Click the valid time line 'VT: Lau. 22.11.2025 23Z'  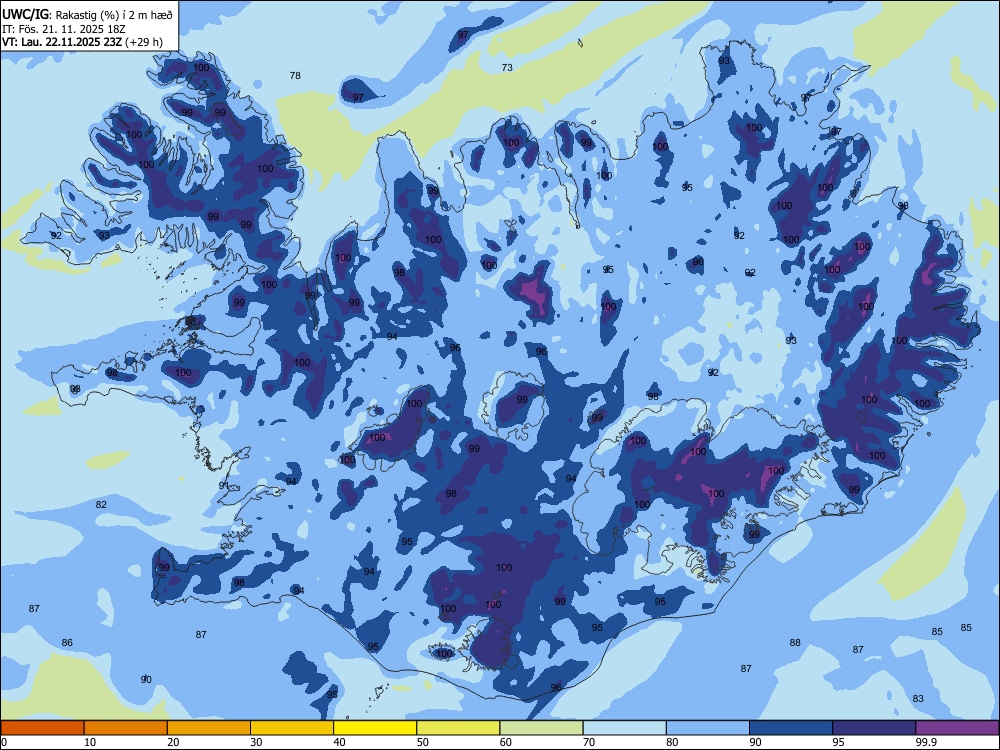62,42
